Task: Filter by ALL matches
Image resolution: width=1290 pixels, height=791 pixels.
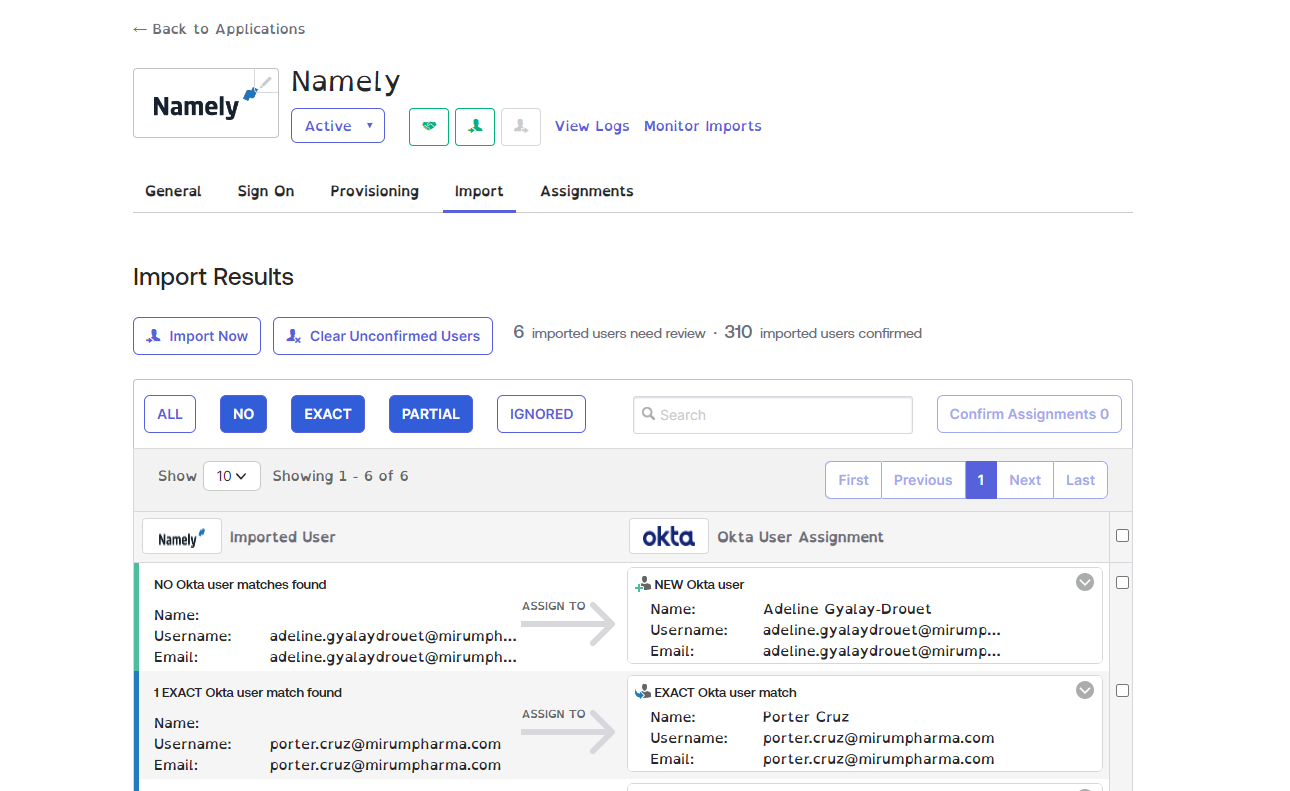Action: tap(170, 414)
